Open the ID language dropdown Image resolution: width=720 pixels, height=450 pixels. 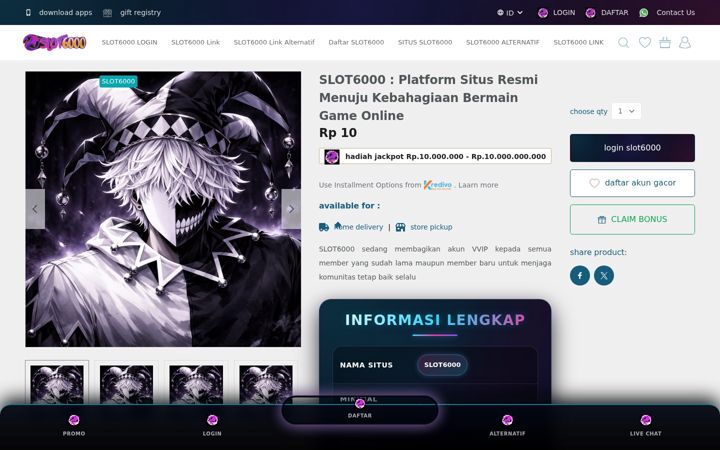(x=510, y=13)
